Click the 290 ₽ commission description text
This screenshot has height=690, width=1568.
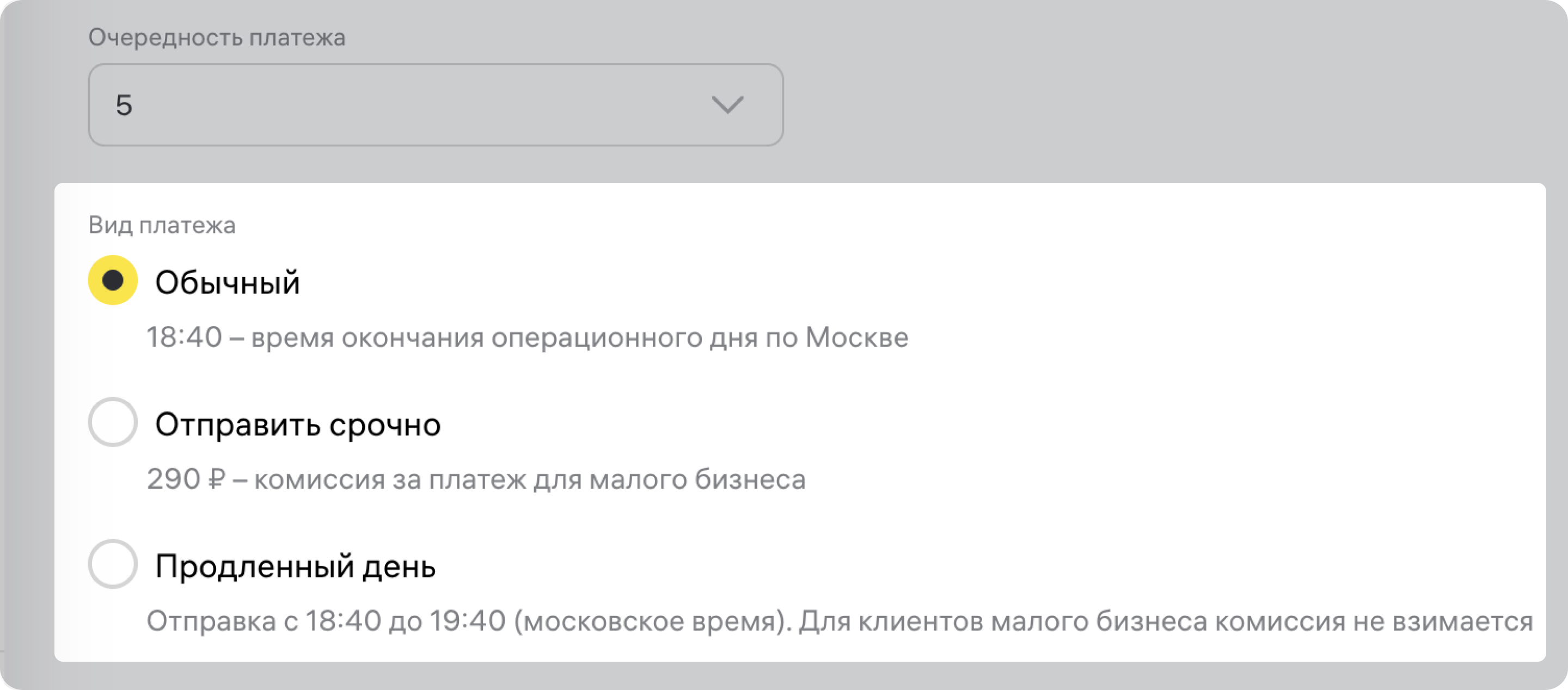click(x=476, y=479)
